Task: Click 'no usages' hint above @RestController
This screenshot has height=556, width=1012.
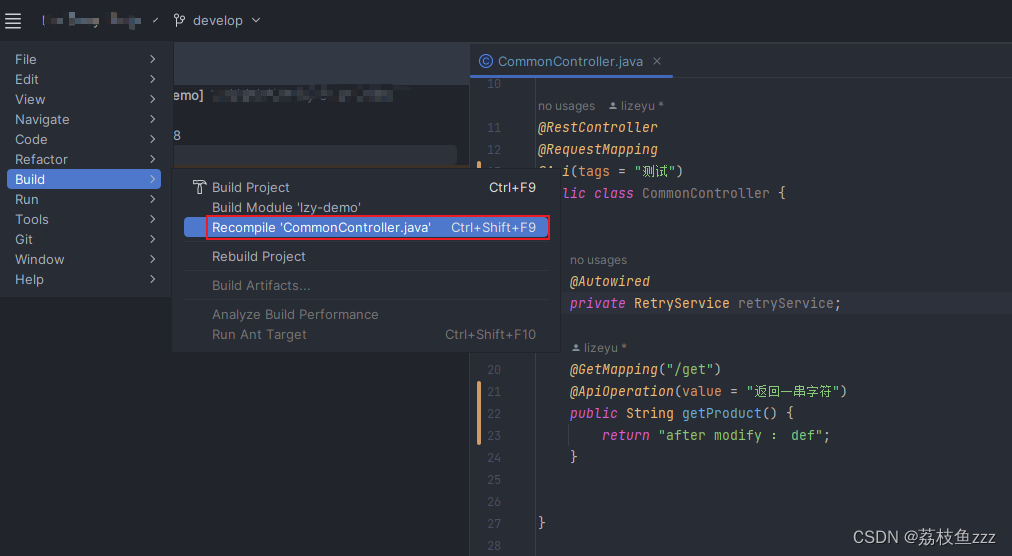Action: pos(567,106)
